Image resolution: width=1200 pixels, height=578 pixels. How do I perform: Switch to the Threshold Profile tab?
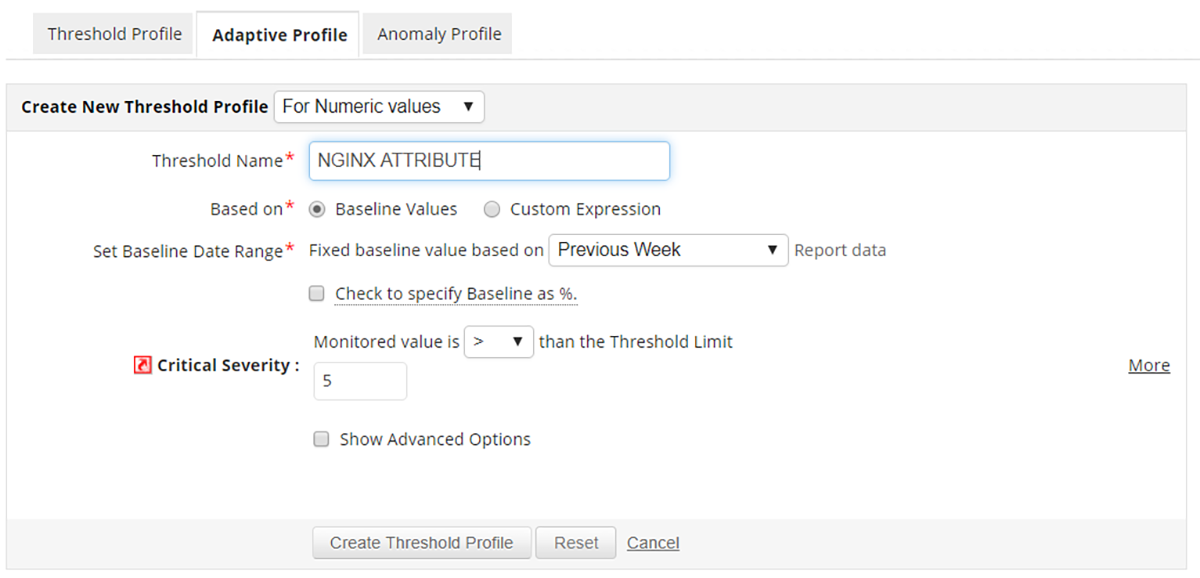coord(115,34)
